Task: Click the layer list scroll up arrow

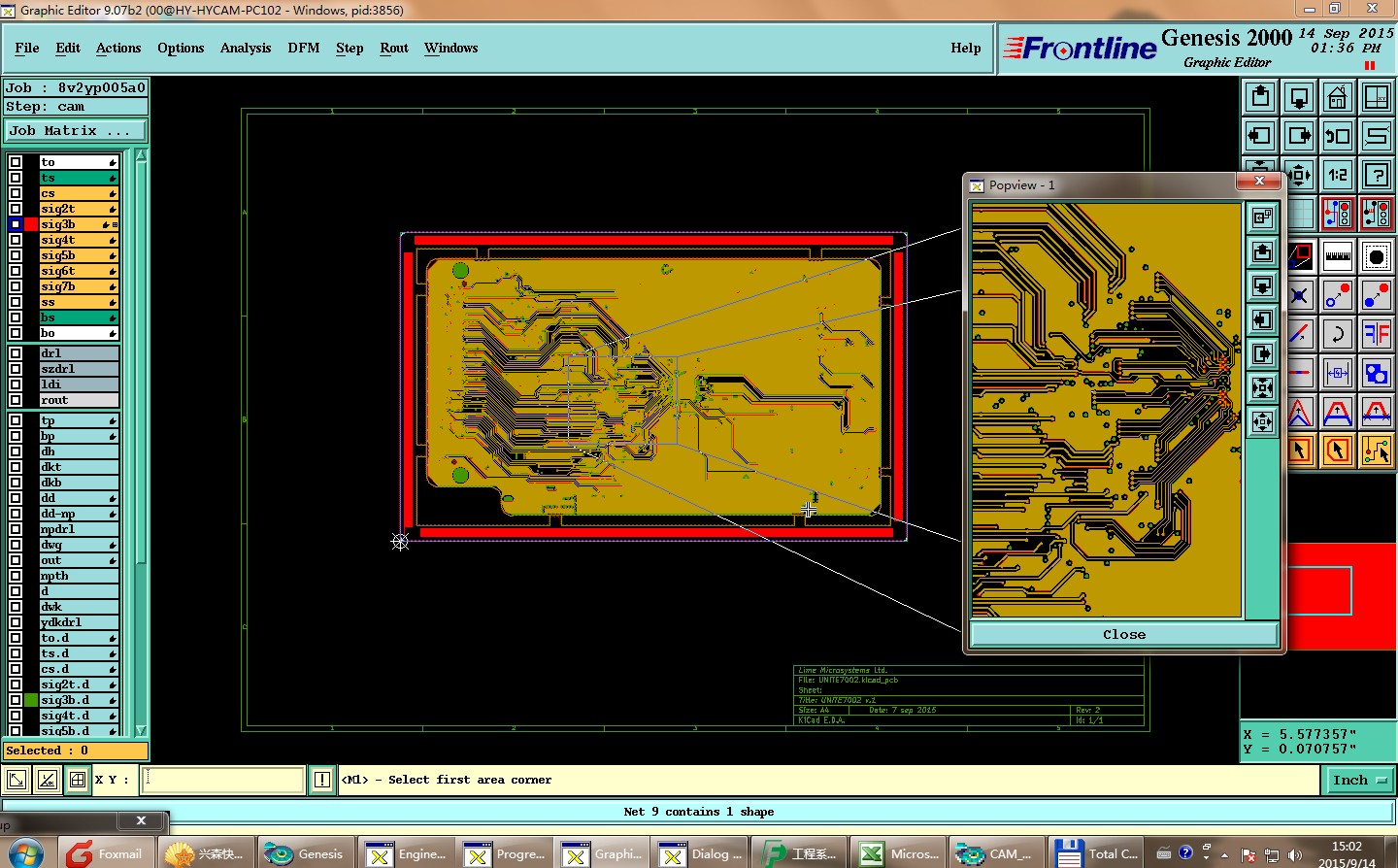Action: coord(141,155)
